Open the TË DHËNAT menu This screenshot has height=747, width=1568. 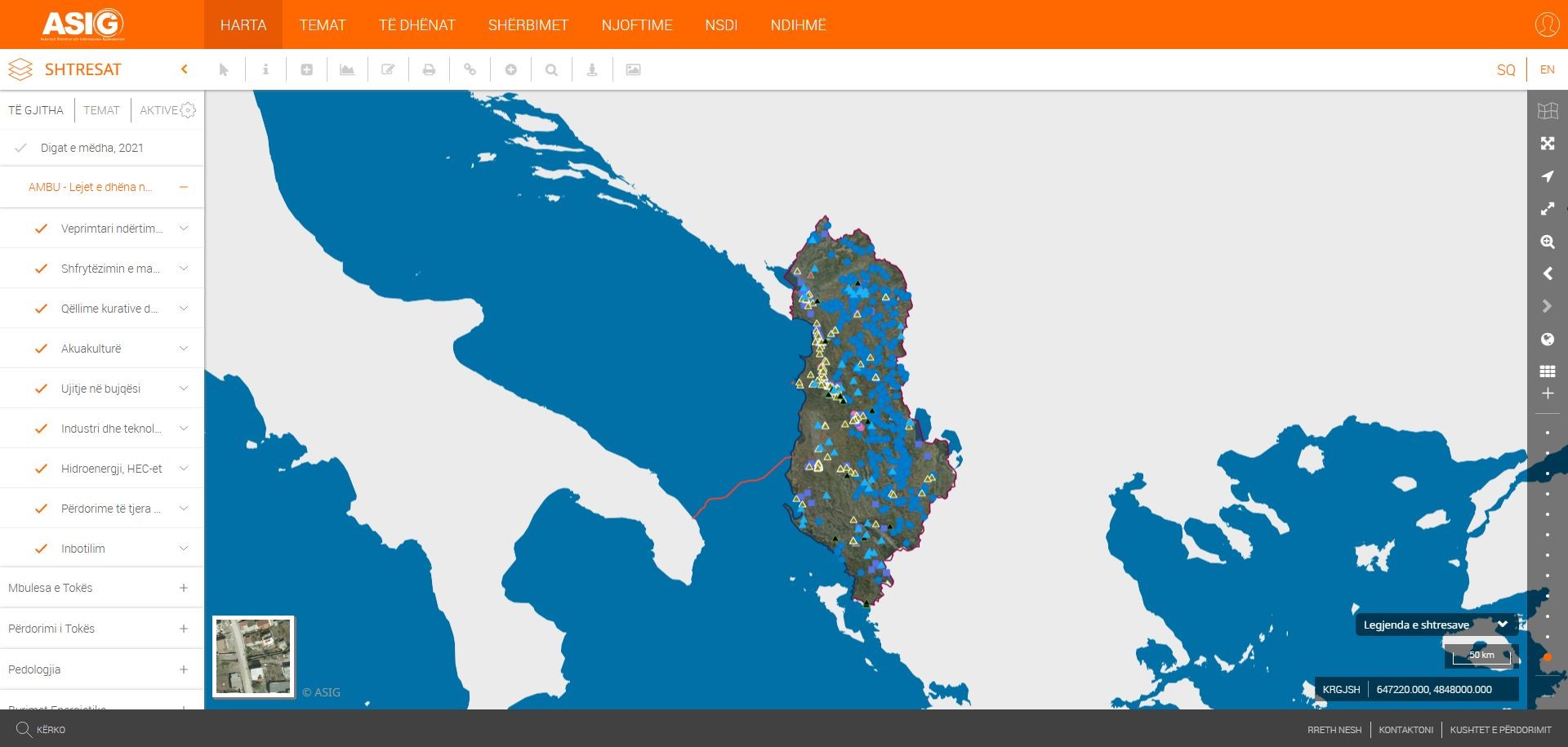416,25
